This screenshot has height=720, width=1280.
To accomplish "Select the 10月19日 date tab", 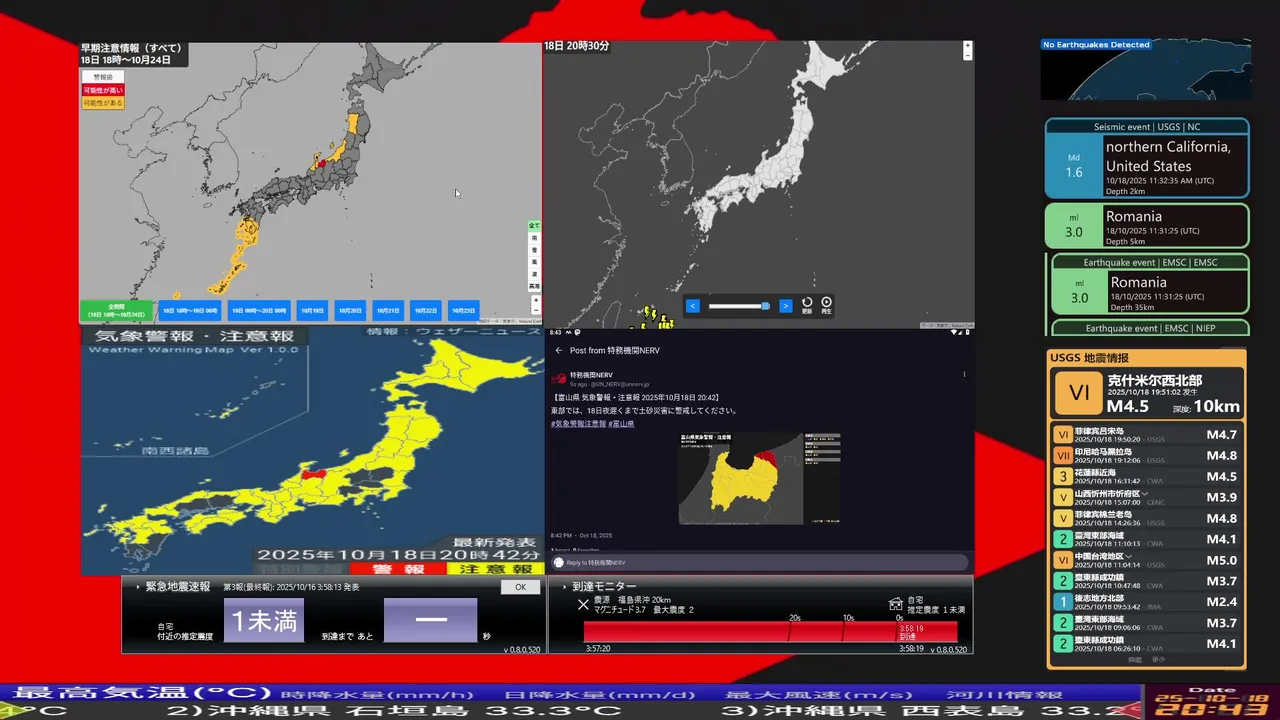I will [x=313, y=311].
